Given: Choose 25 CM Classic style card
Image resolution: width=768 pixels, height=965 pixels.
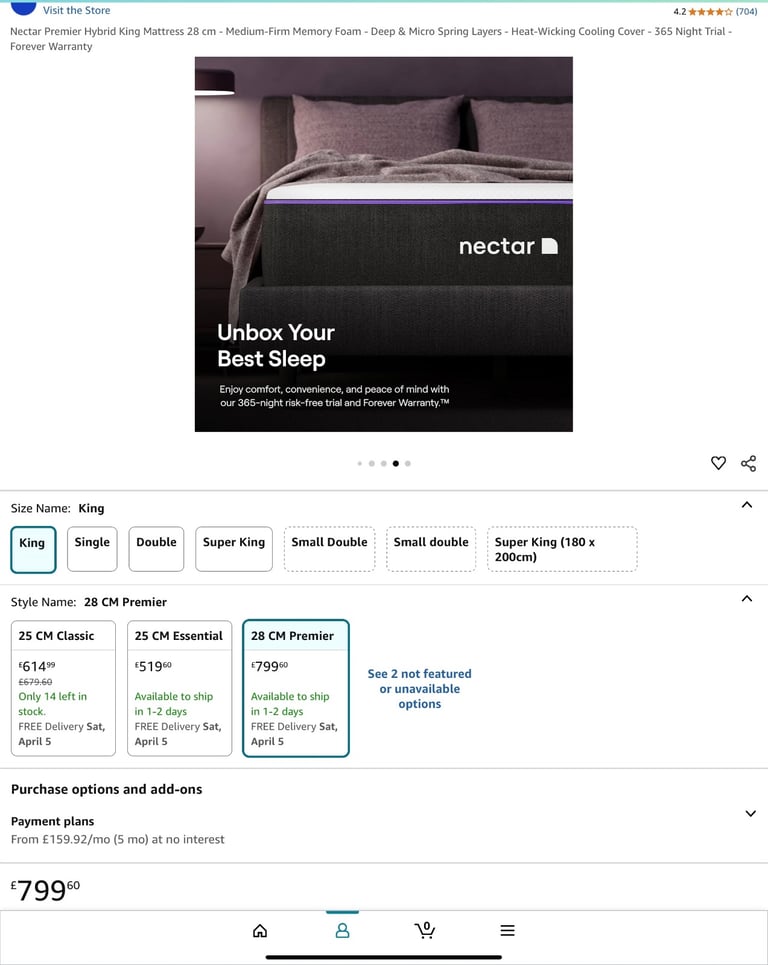Looking at the screenshot, I should click(x=63, y=688).
